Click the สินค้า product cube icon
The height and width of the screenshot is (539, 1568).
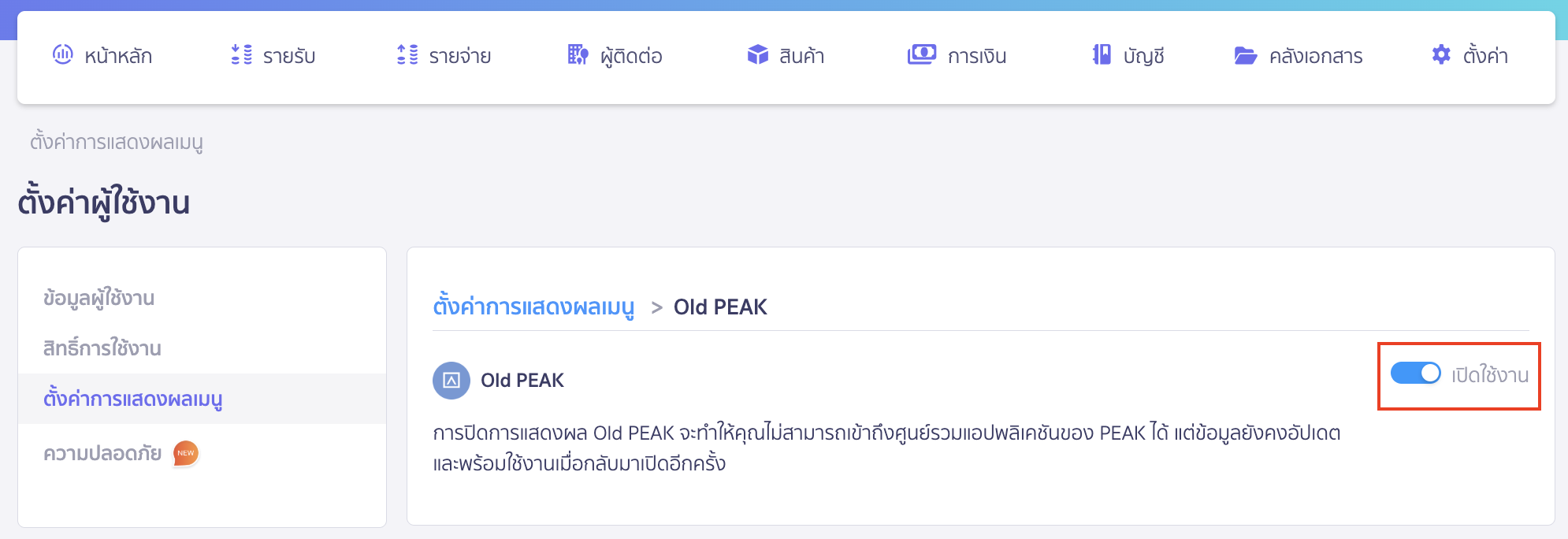[x=757, y=55]
